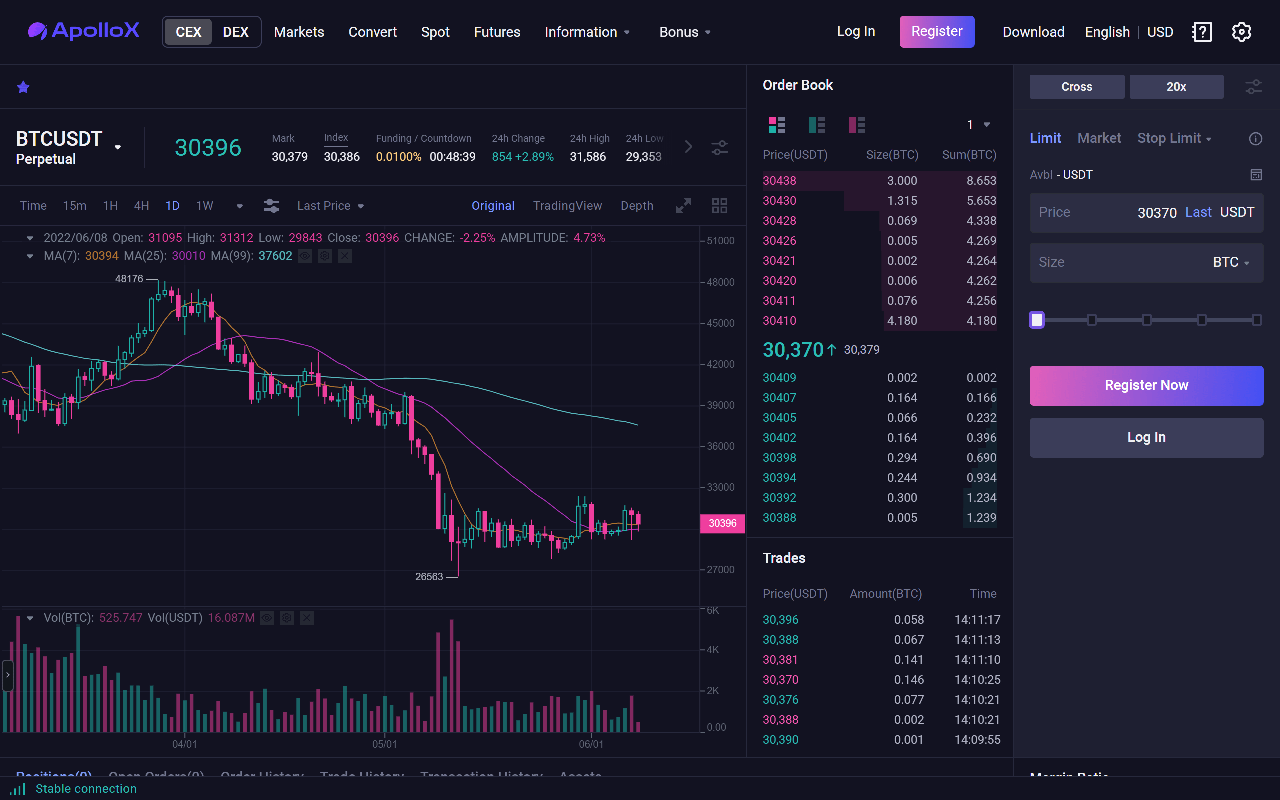Image resolution: width=1280 pixels, height=800 pixels.
Task: Remove the MA indicator with X icon
Action: [345, 256]
